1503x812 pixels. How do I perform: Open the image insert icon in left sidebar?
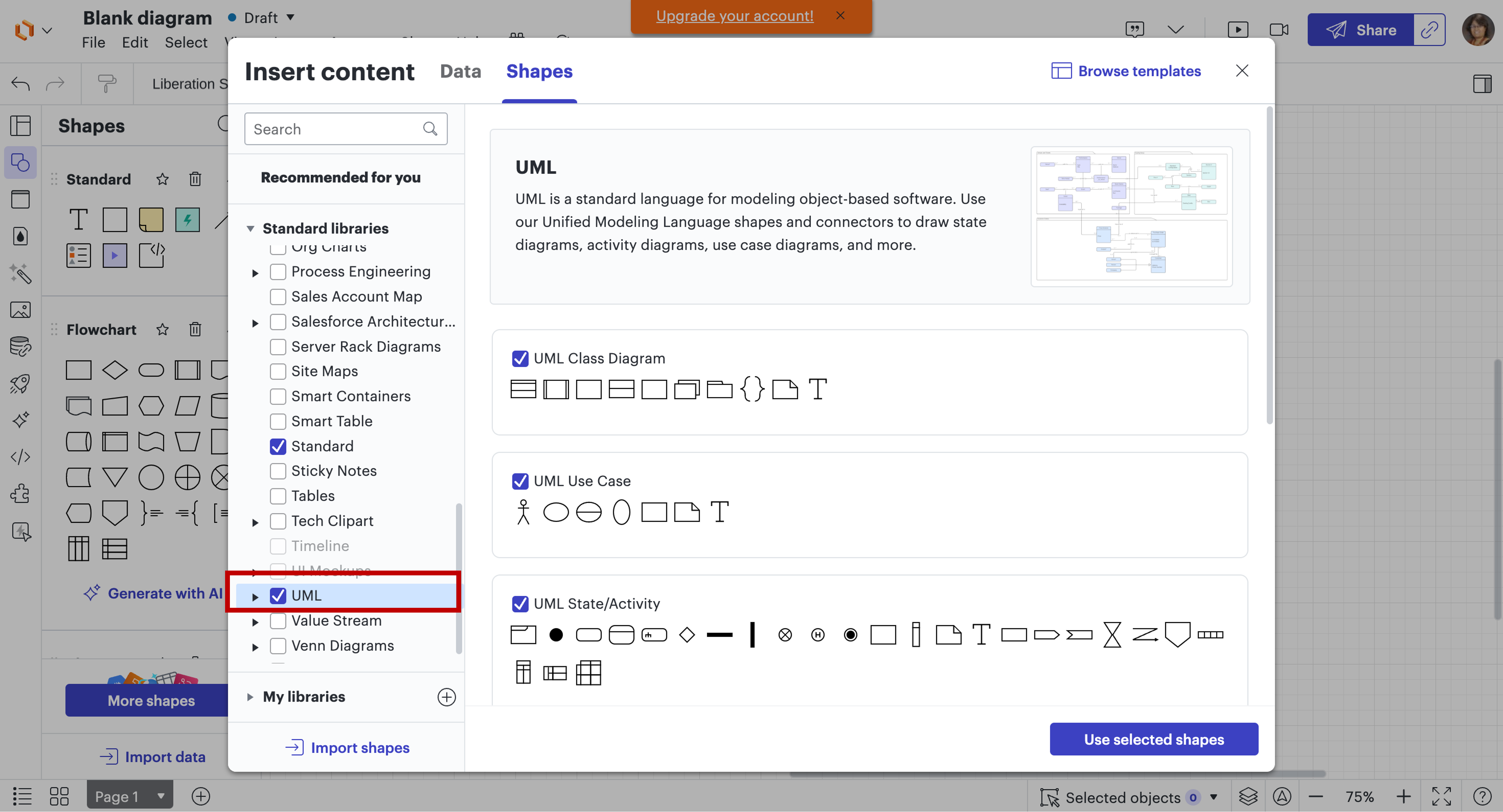coord(20,310)
